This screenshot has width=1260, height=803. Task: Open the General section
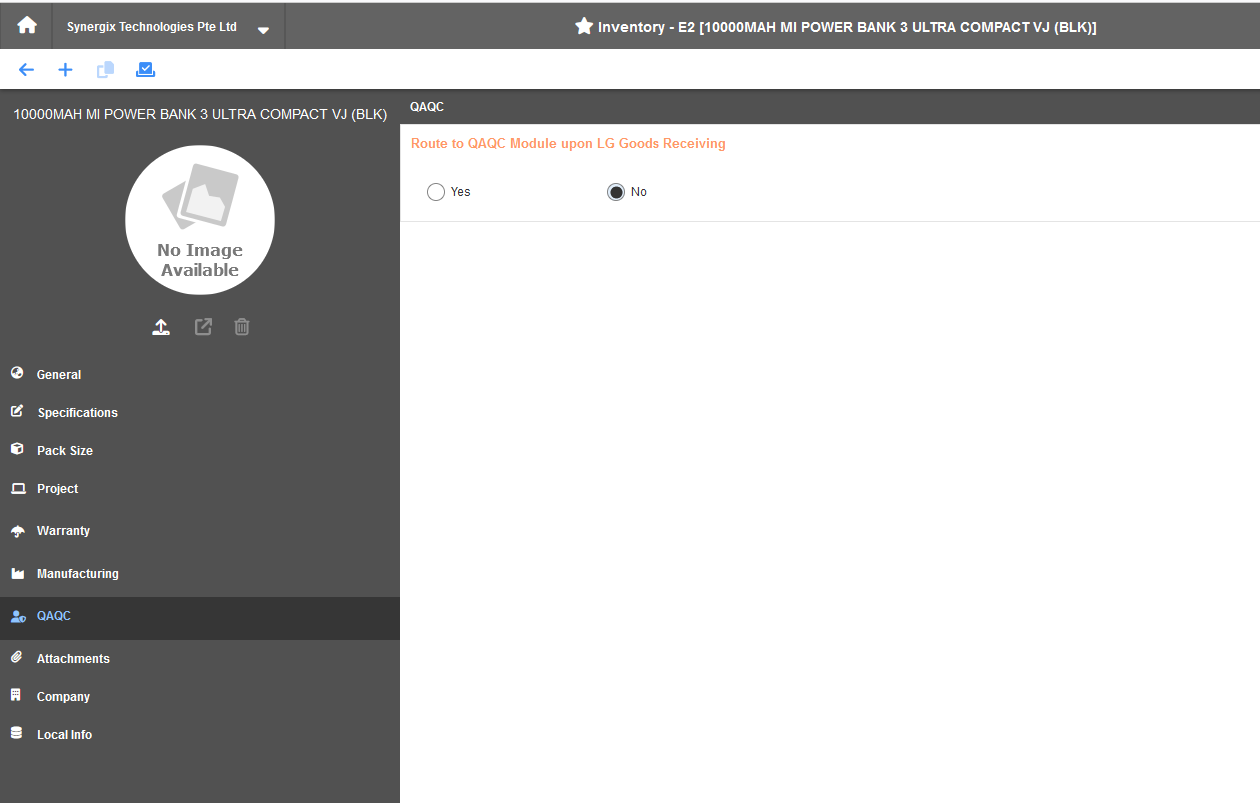click(x=59, y=375)
